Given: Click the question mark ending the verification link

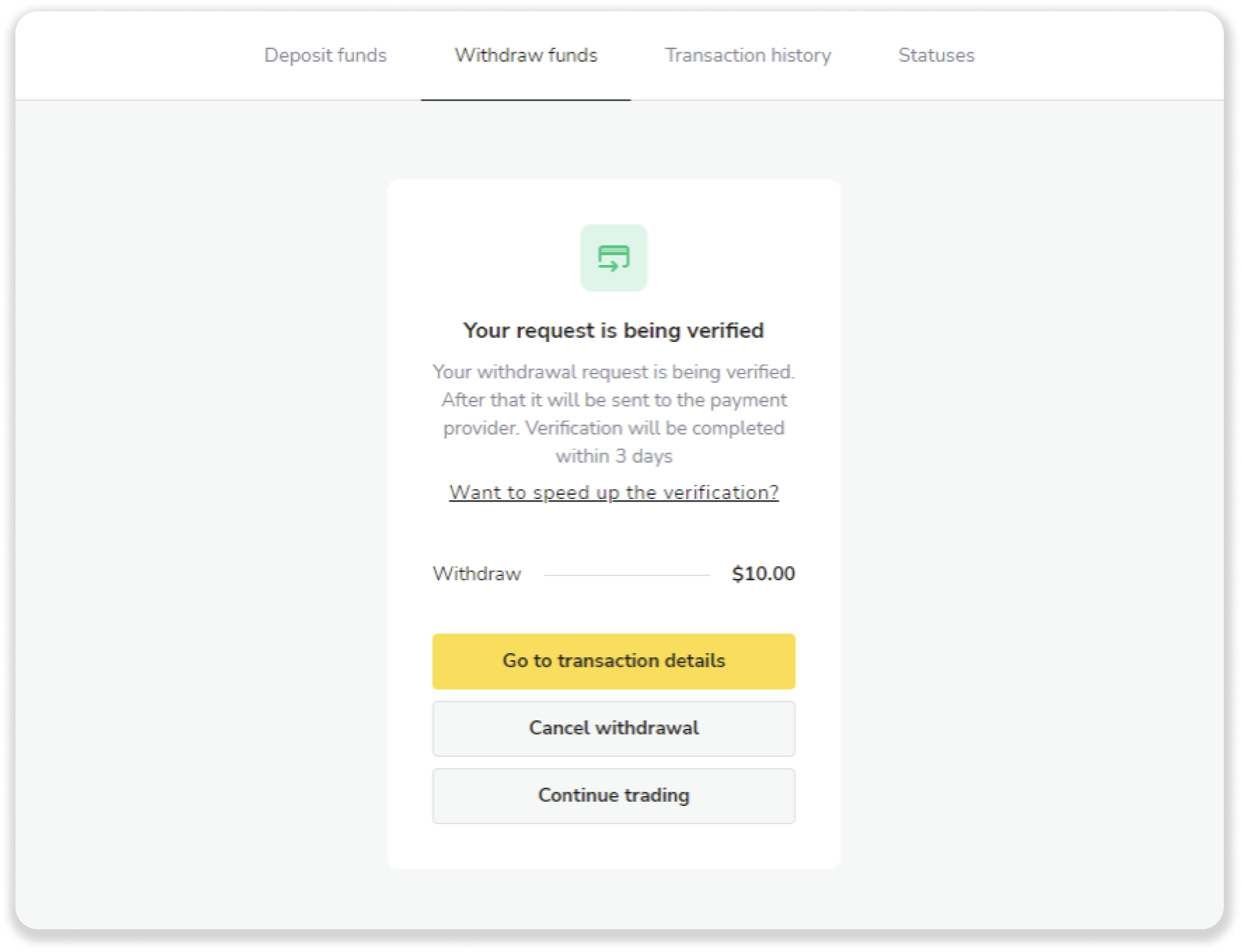Looking at the screenshot, I should pos(773,492).
